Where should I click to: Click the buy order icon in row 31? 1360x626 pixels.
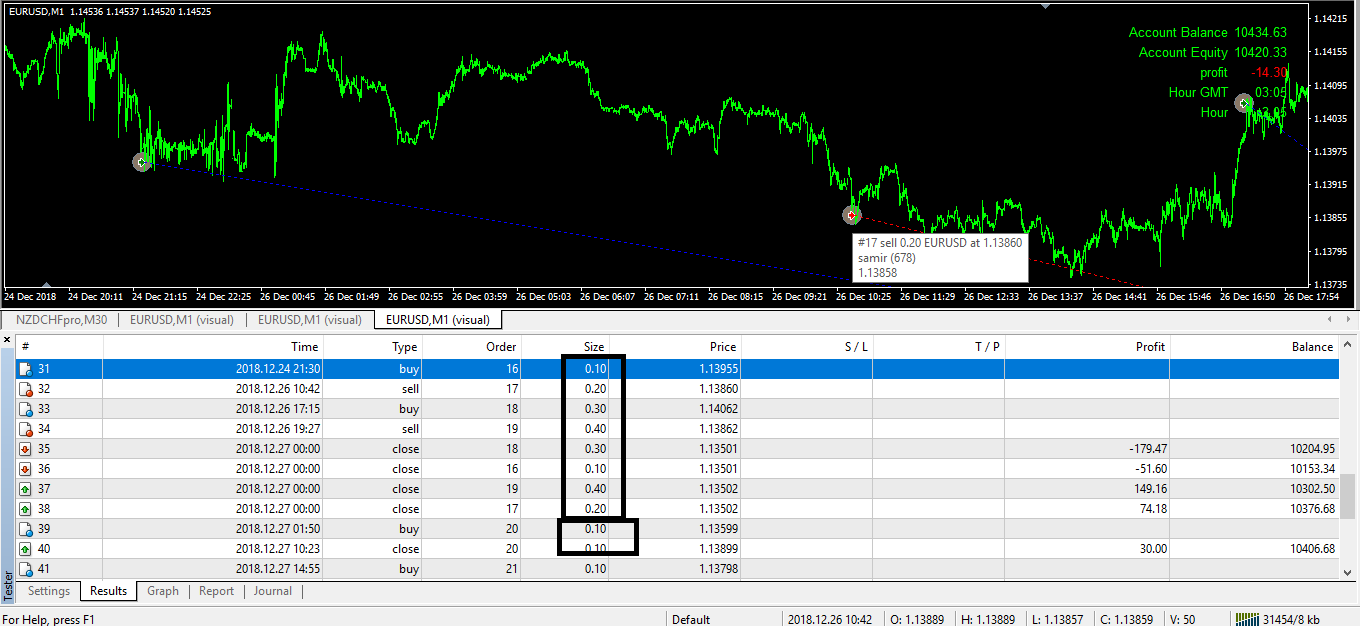point(25,369)
